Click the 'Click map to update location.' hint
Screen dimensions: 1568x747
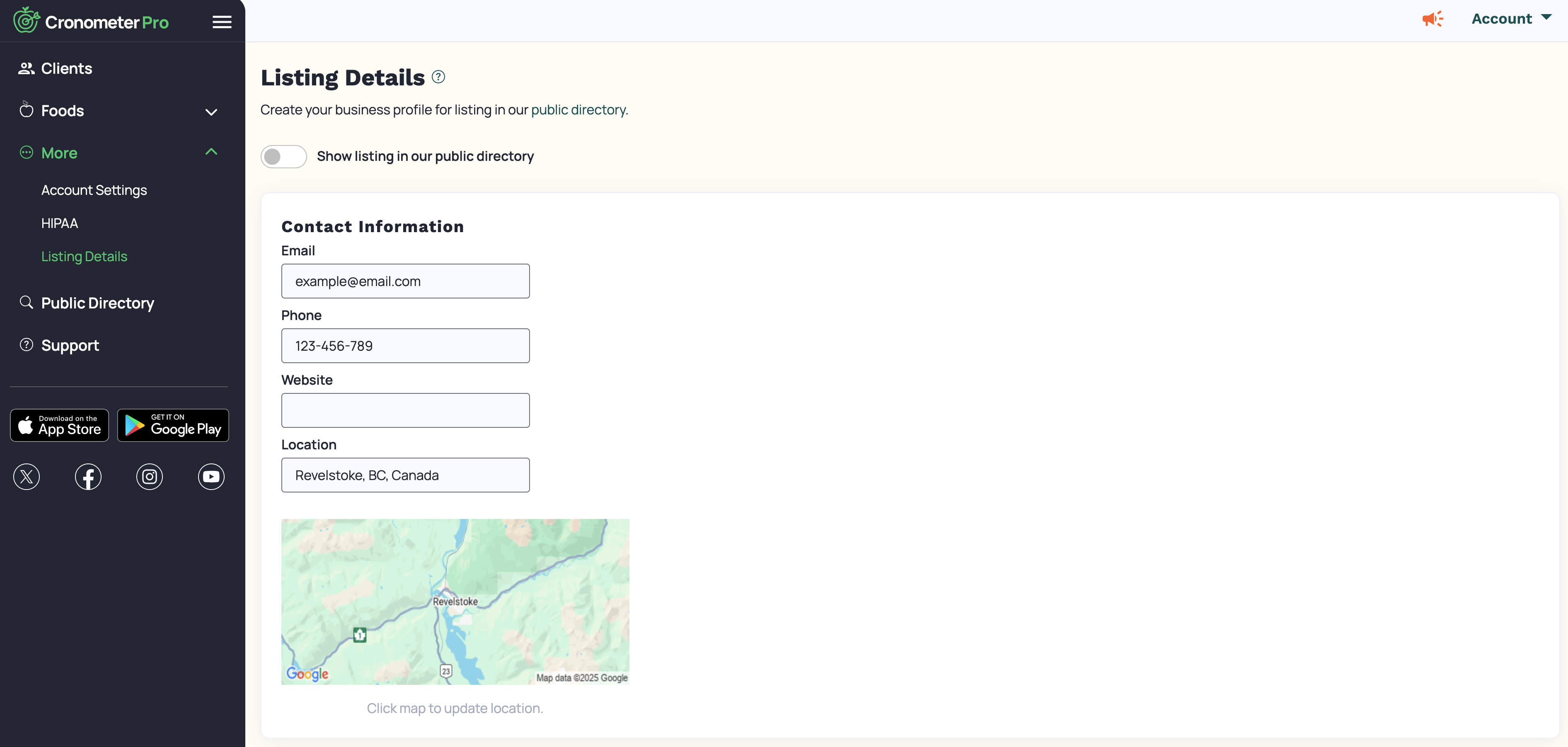(455, 708)
